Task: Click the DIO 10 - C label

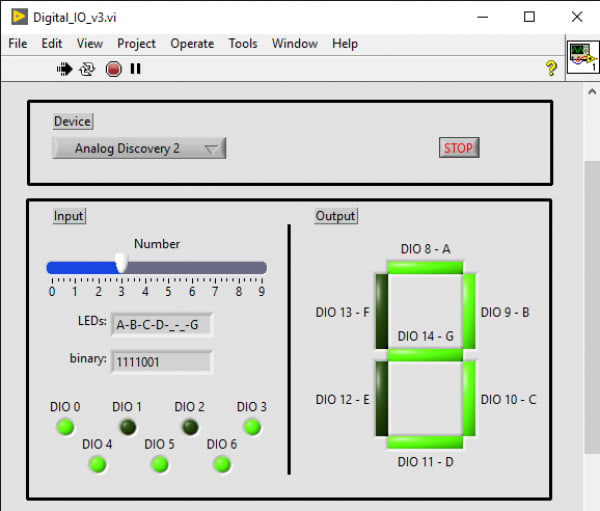Action: (508, 400)
